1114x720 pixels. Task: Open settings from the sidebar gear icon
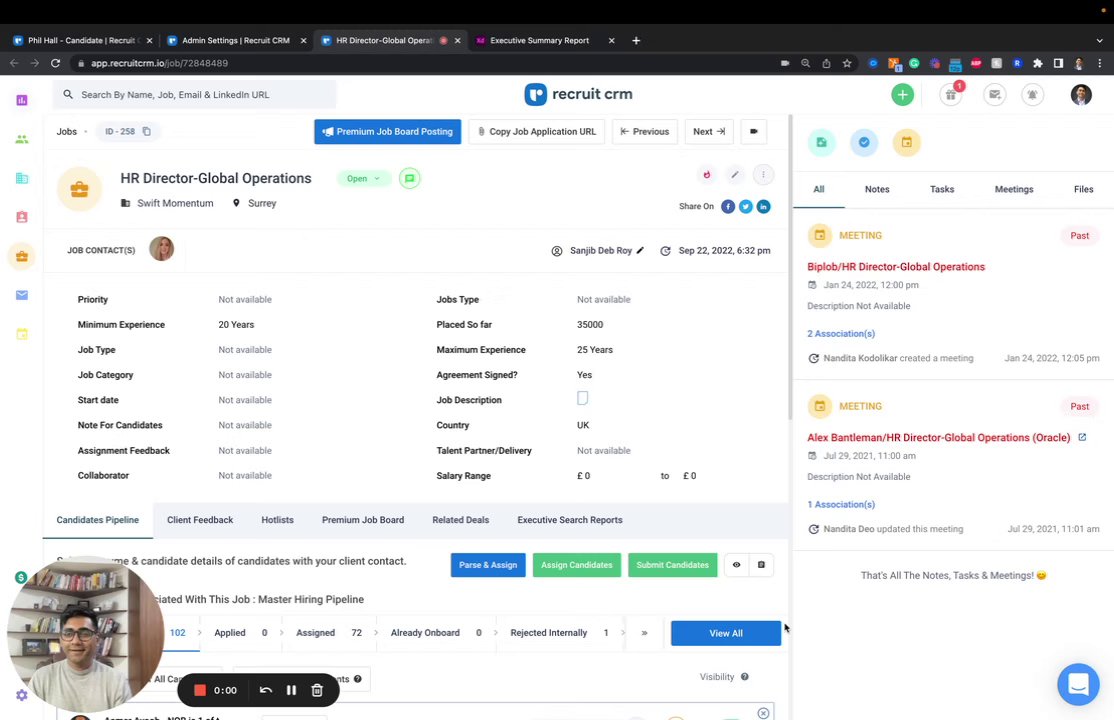(21, 695)
